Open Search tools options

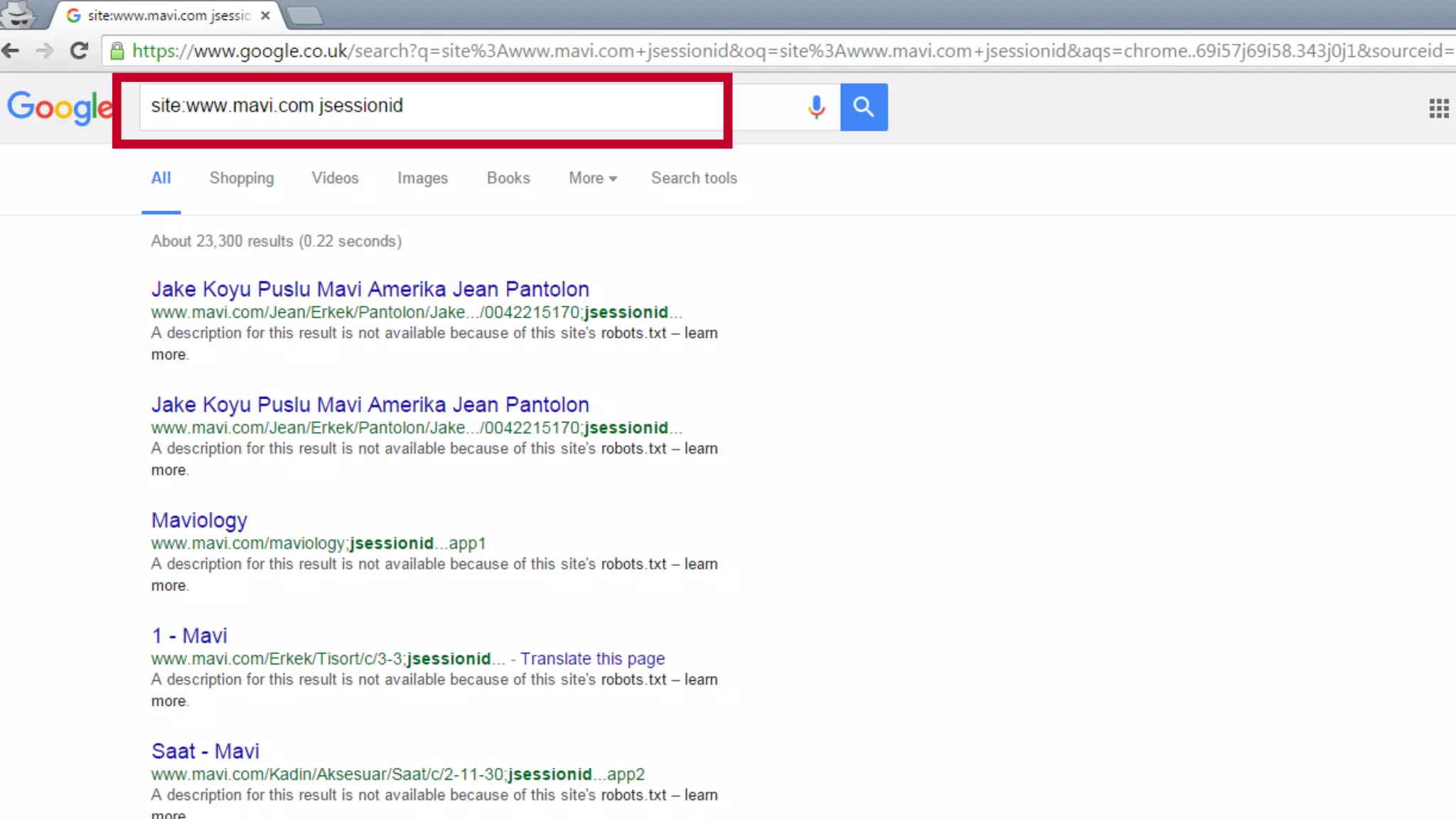694,178
